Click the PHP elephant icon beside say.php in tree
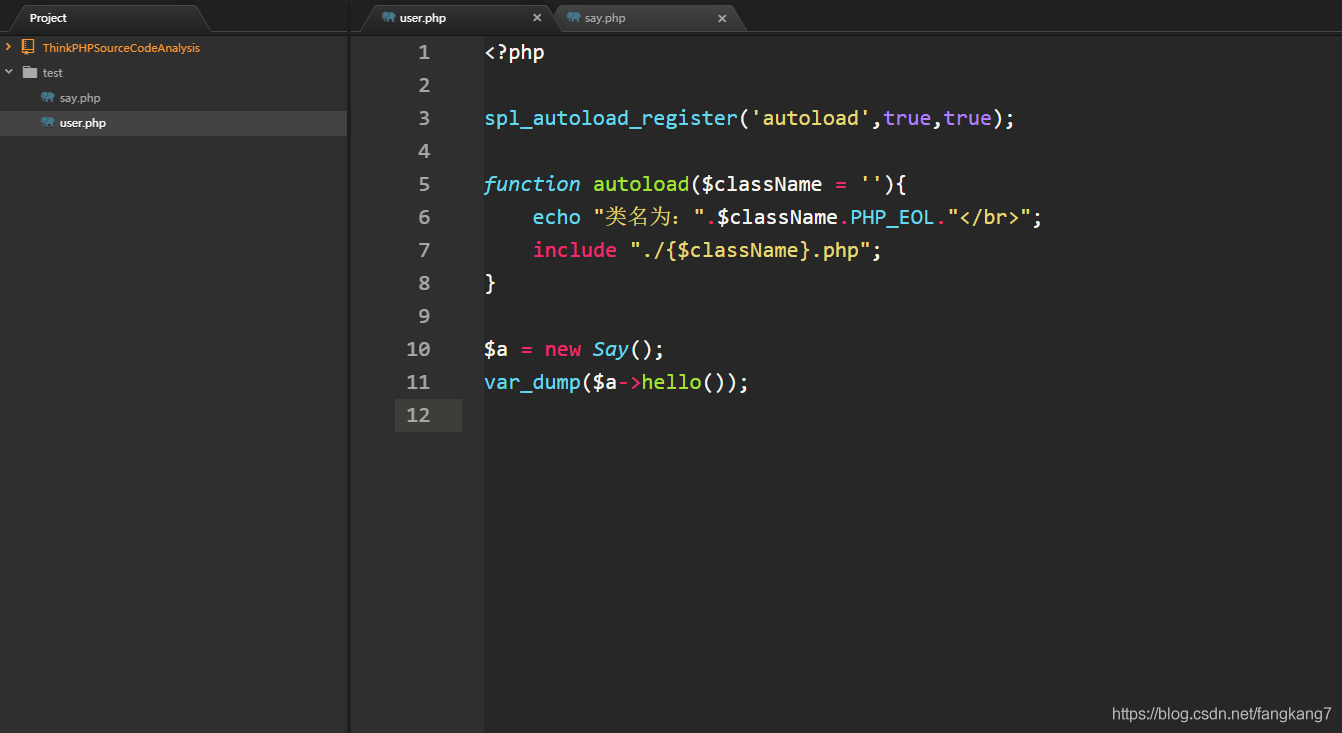Screen dimensions: 1342x733 coord(47,98)
